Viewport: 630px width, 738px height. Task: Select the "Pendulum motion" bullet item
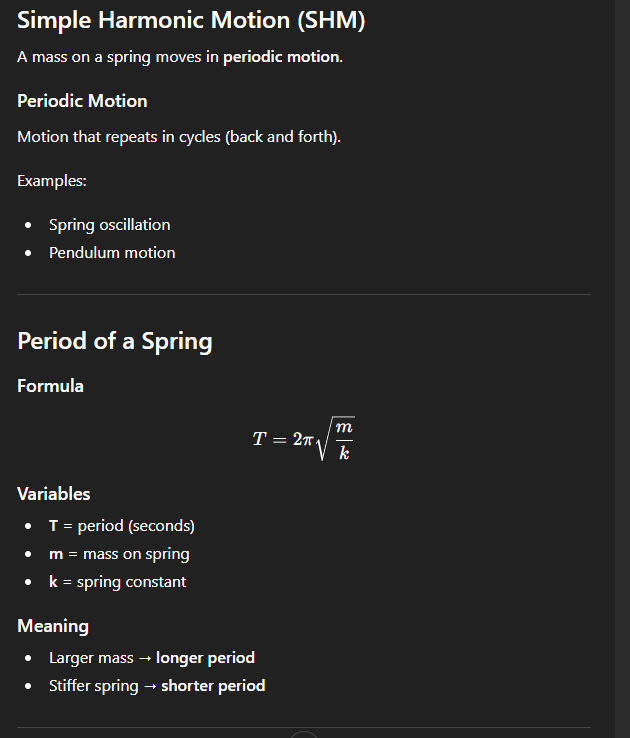tap(112, 253)
